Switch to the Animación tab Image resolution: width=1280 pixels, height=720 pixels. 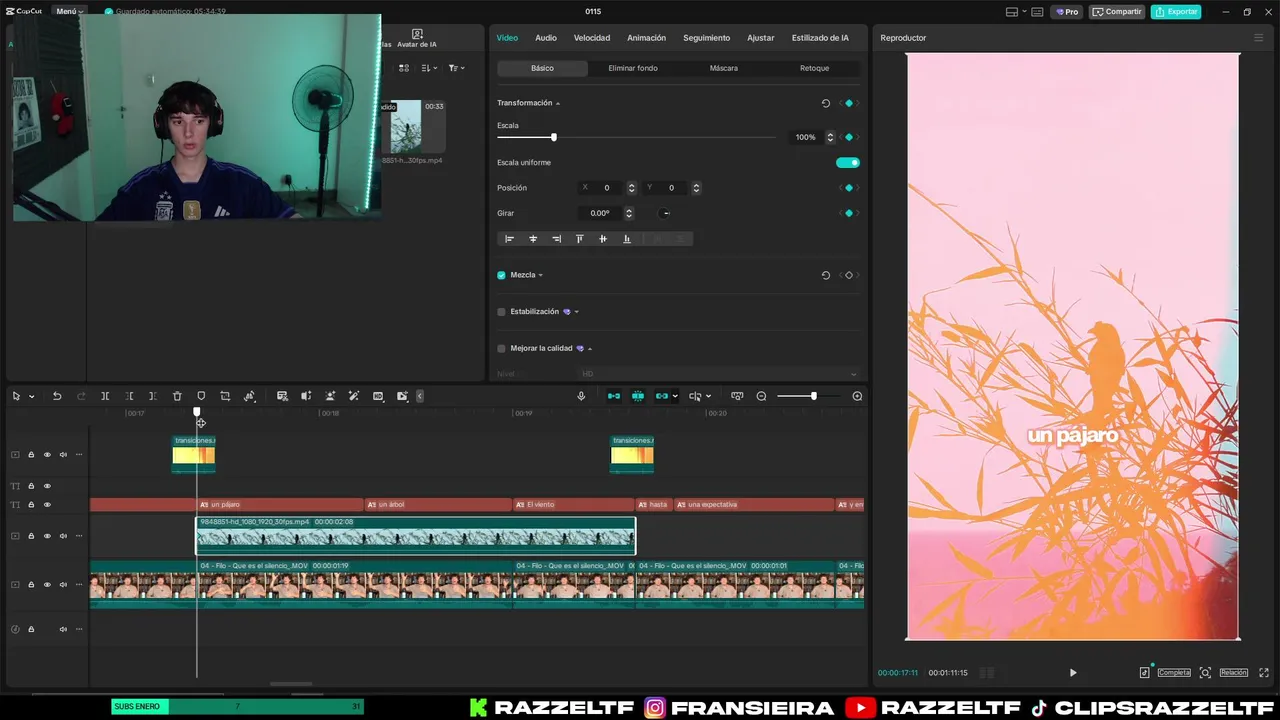click(646, 38)
